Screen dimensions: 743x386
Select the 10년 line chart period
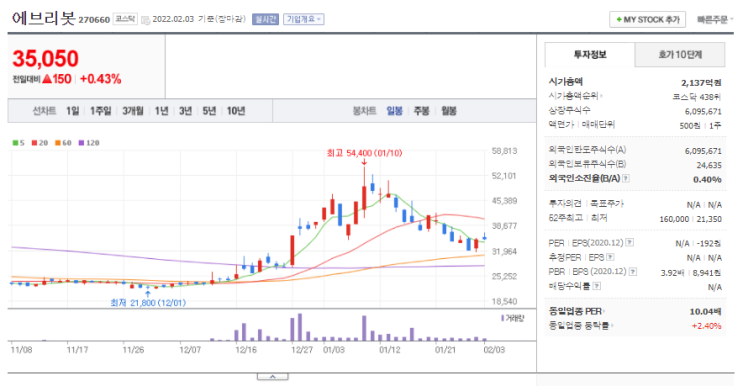point(236,111)
